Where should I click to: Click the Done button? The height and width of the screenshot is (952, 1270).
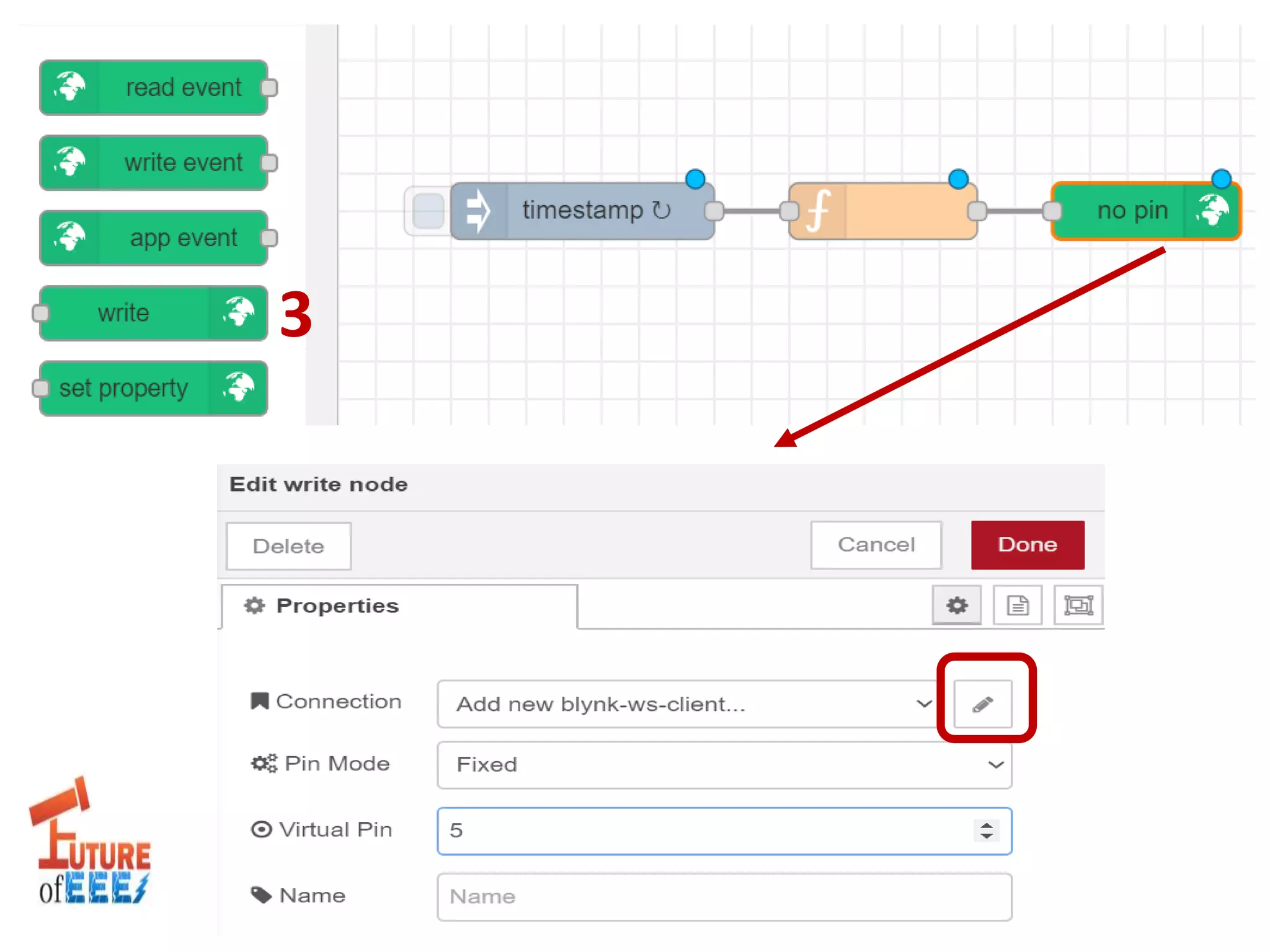1027,545
